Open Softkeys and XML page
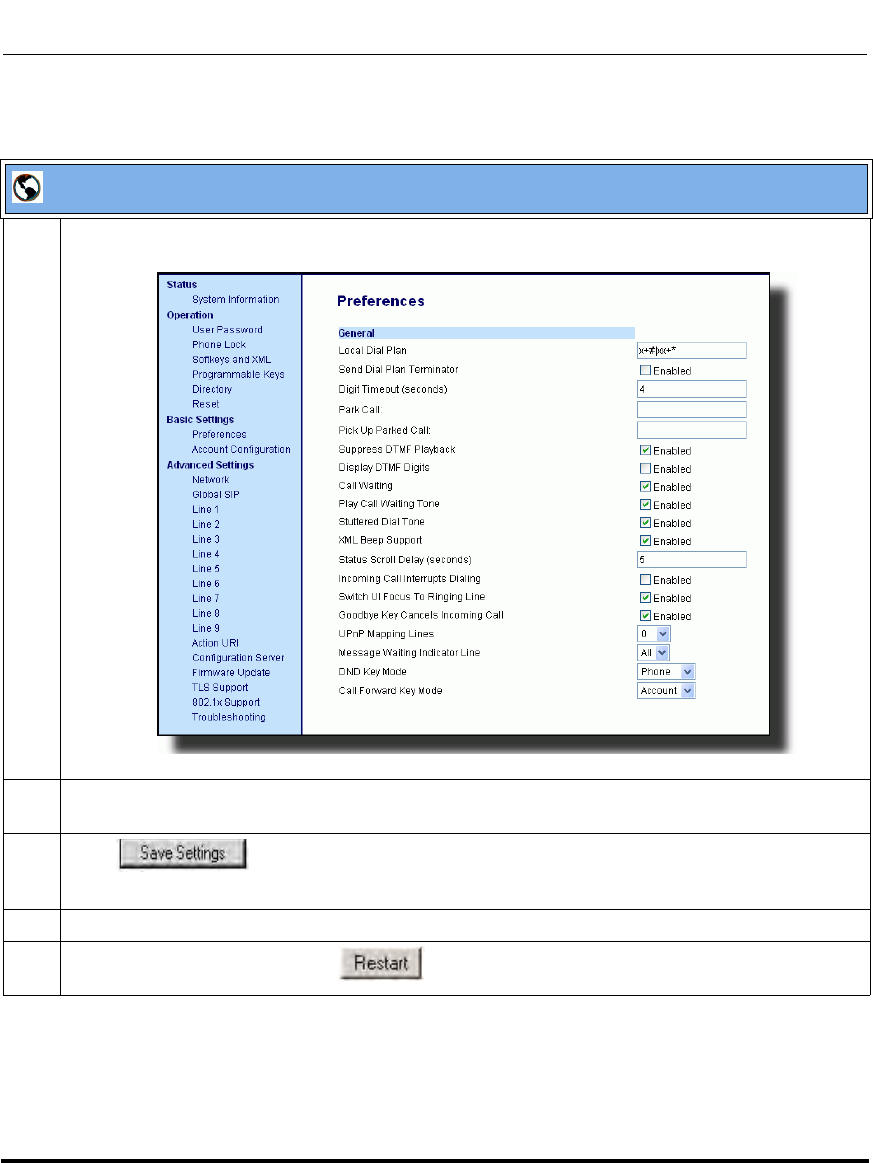873x1163 pixels. pyautogui.click(x=231, y=360)
